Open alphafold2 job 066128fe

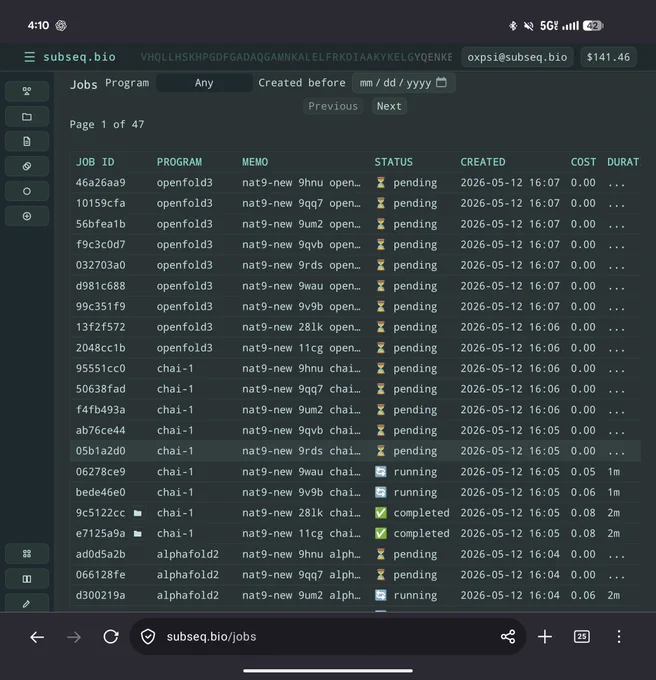356,575
